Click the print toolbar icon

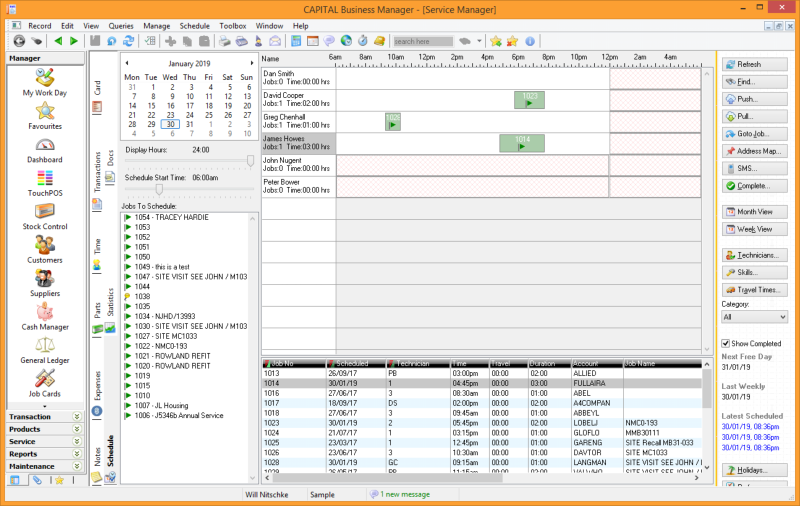coord(224,41)
